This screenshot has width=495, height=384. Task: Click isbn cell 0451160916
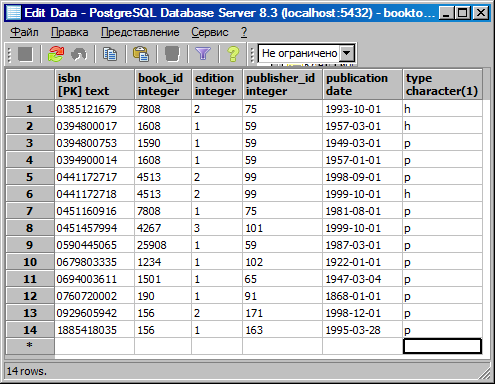click(95, 211)
